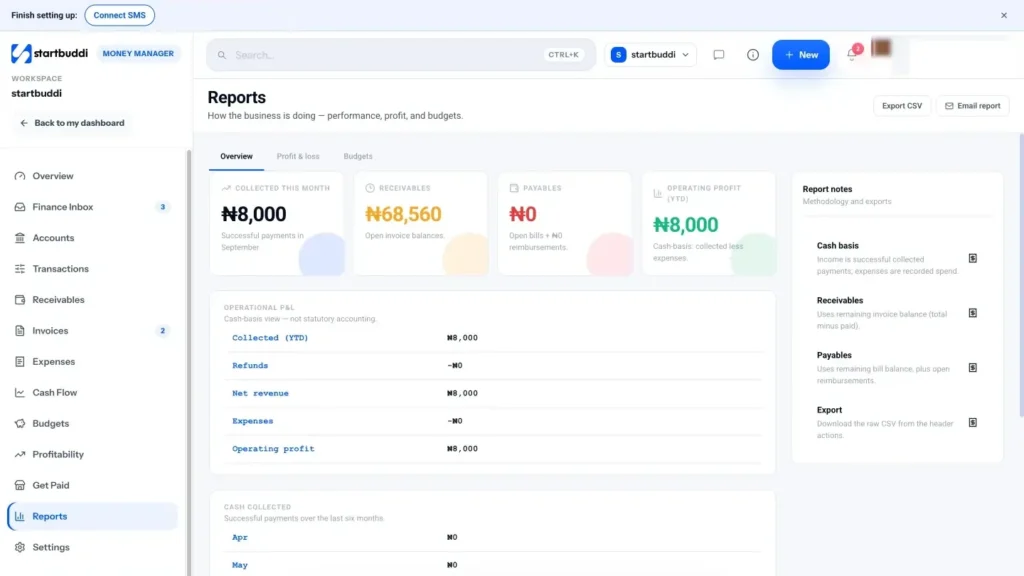Viewport: 1024px width, 576px height.
Task: Click the Expenses row in Operational P&L
Action: 493,421
